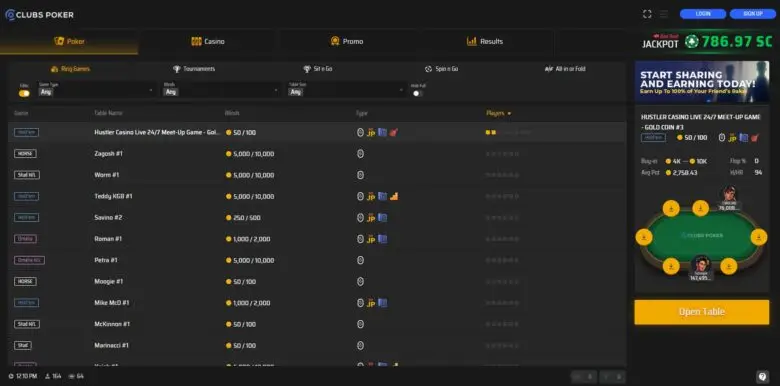
Task: Click blue cards icon in Savino #2 row
Action: (x=382, y=217)
